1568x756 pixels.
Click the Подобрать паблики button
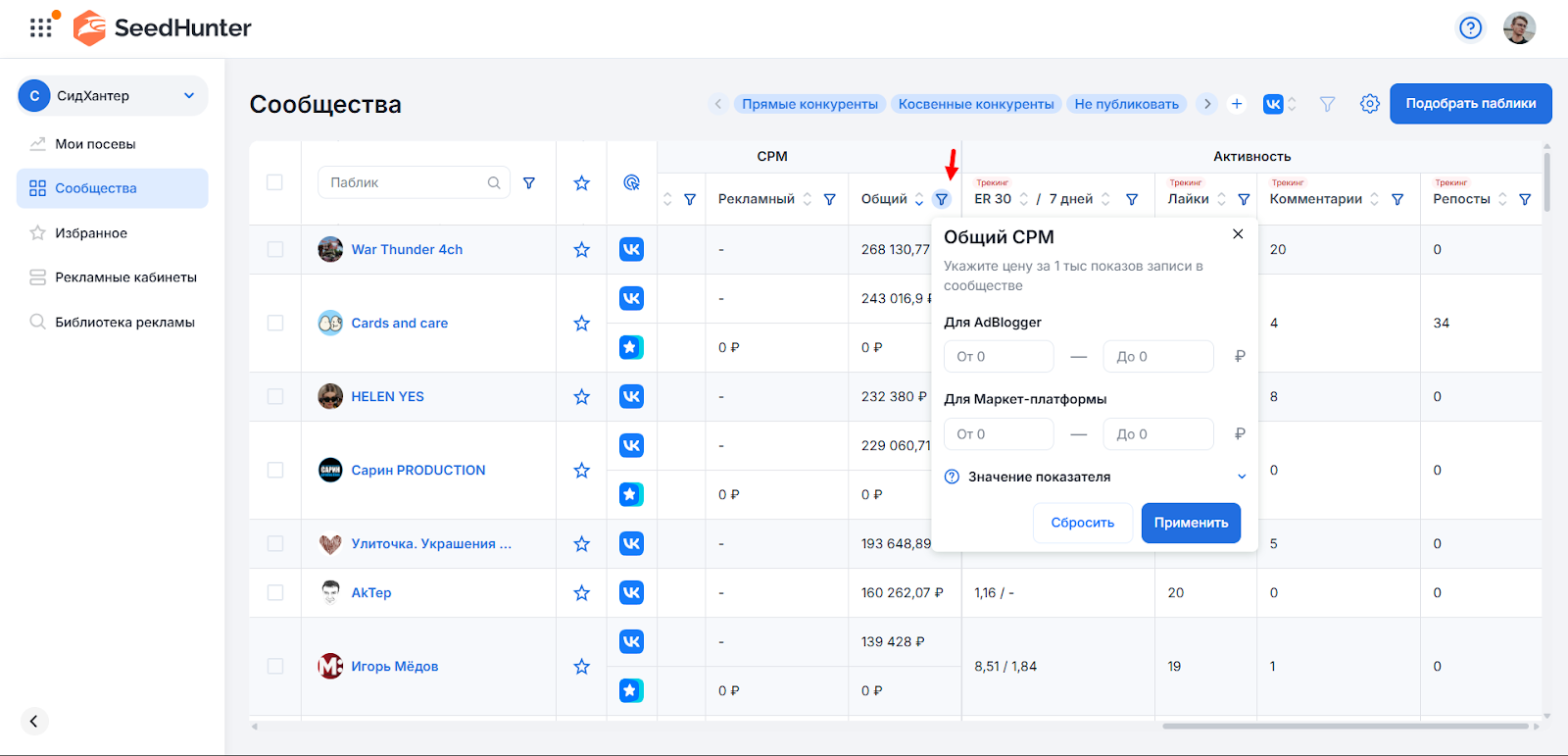tap(1470, 104)
